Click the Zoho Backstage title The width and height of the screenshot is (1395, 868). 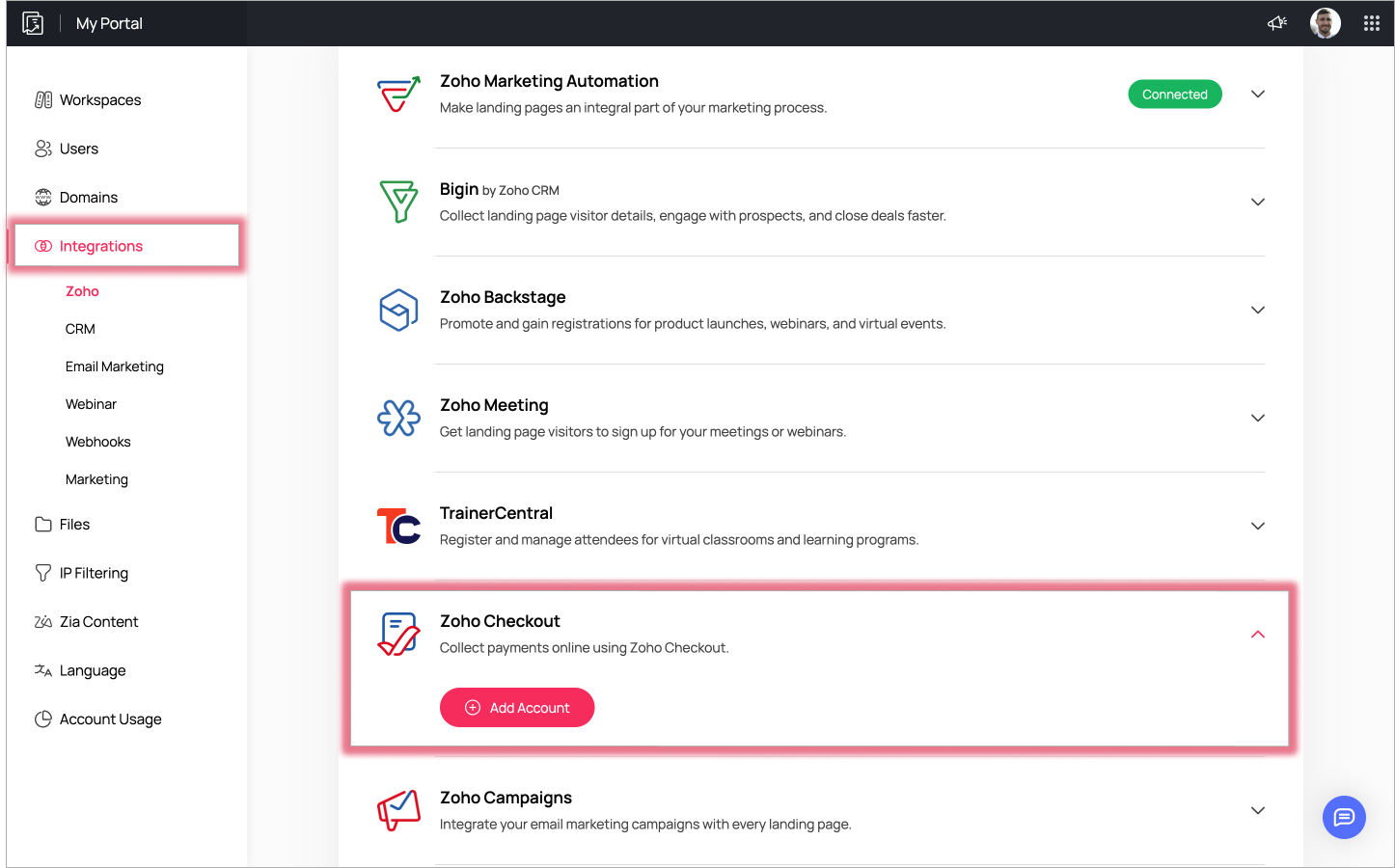click(503, 297)
